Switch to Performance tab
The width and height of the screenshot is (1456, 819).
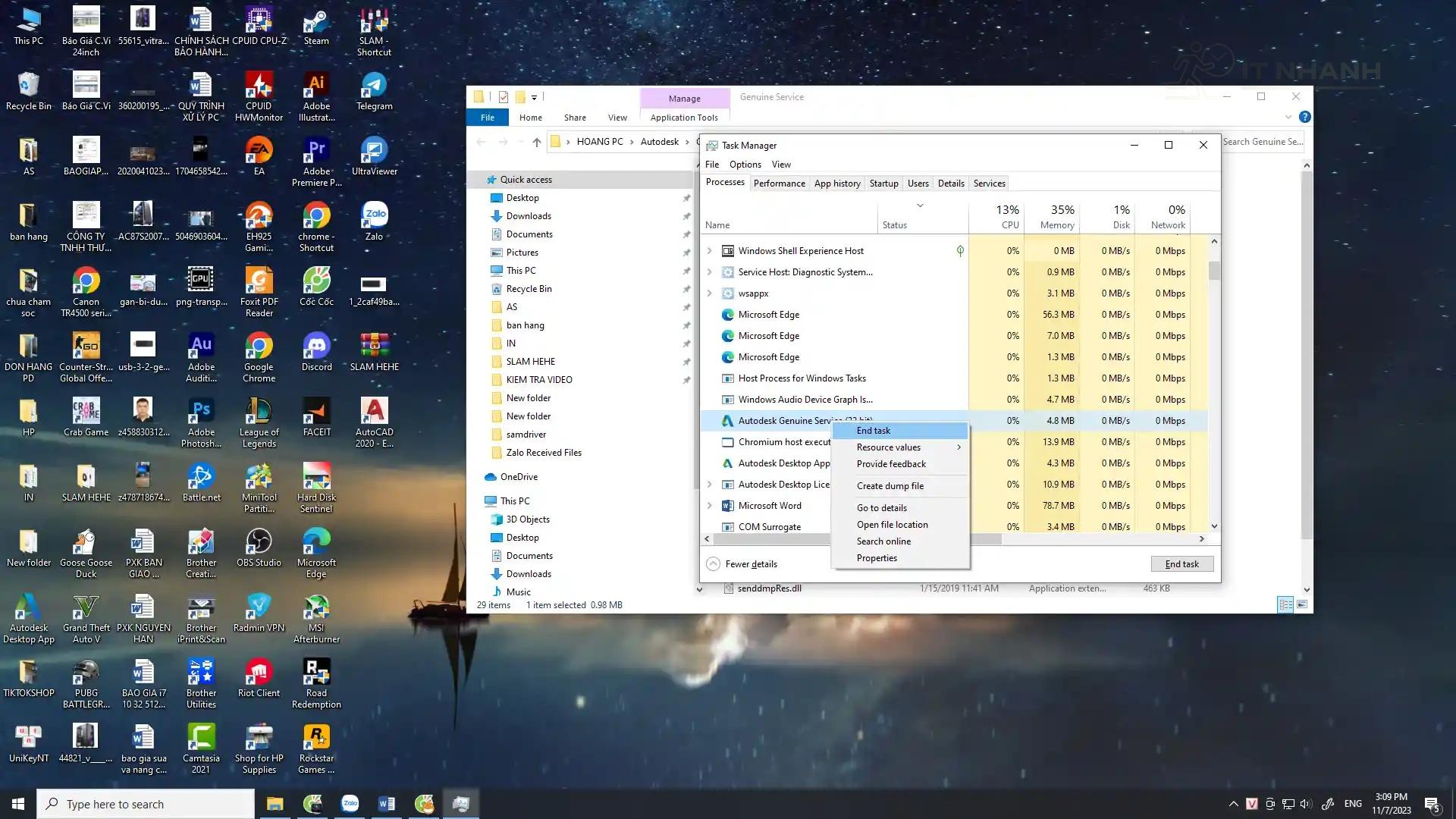coord(779,184)
